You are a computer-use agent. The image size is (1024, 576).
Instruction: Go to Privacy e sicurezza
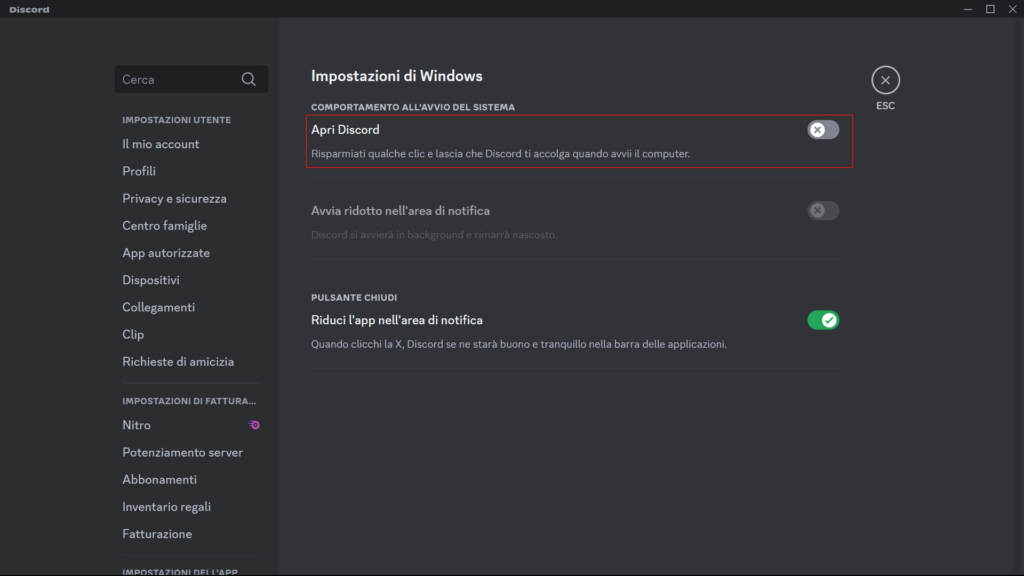coord(174,199)
